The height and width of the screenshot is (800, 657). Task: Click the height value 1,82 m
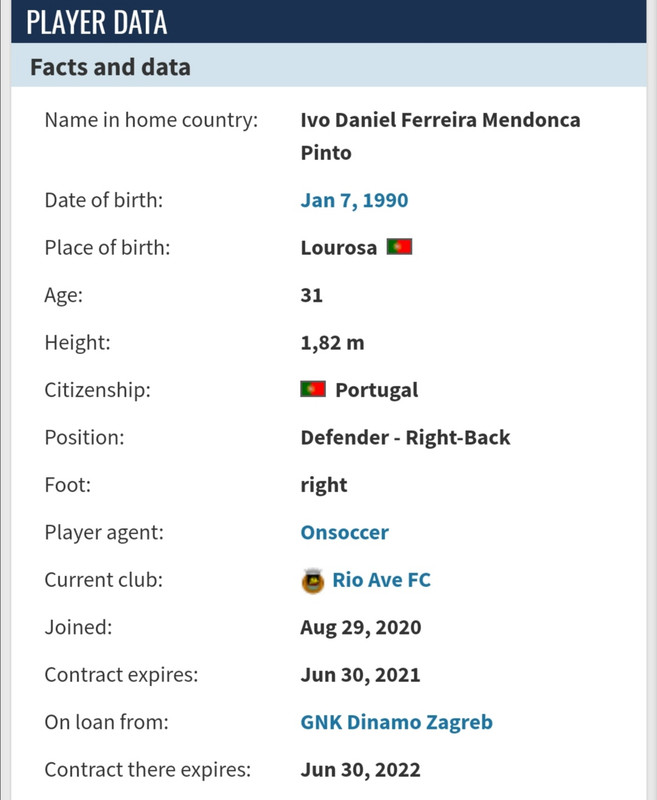tap(332, 342)
